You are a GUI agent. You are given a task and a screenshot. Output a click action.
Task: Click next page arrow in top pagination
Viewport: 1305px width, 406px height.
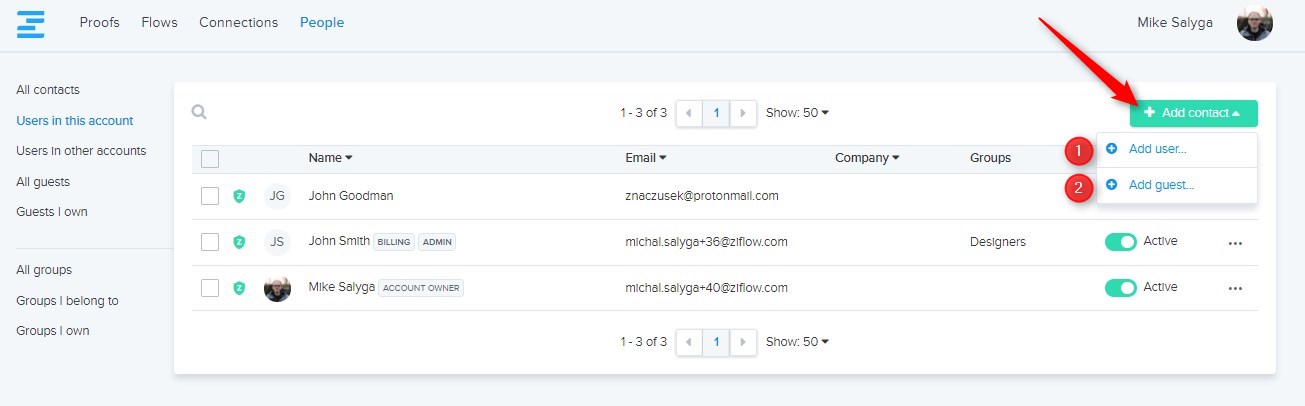pos(742,113)
